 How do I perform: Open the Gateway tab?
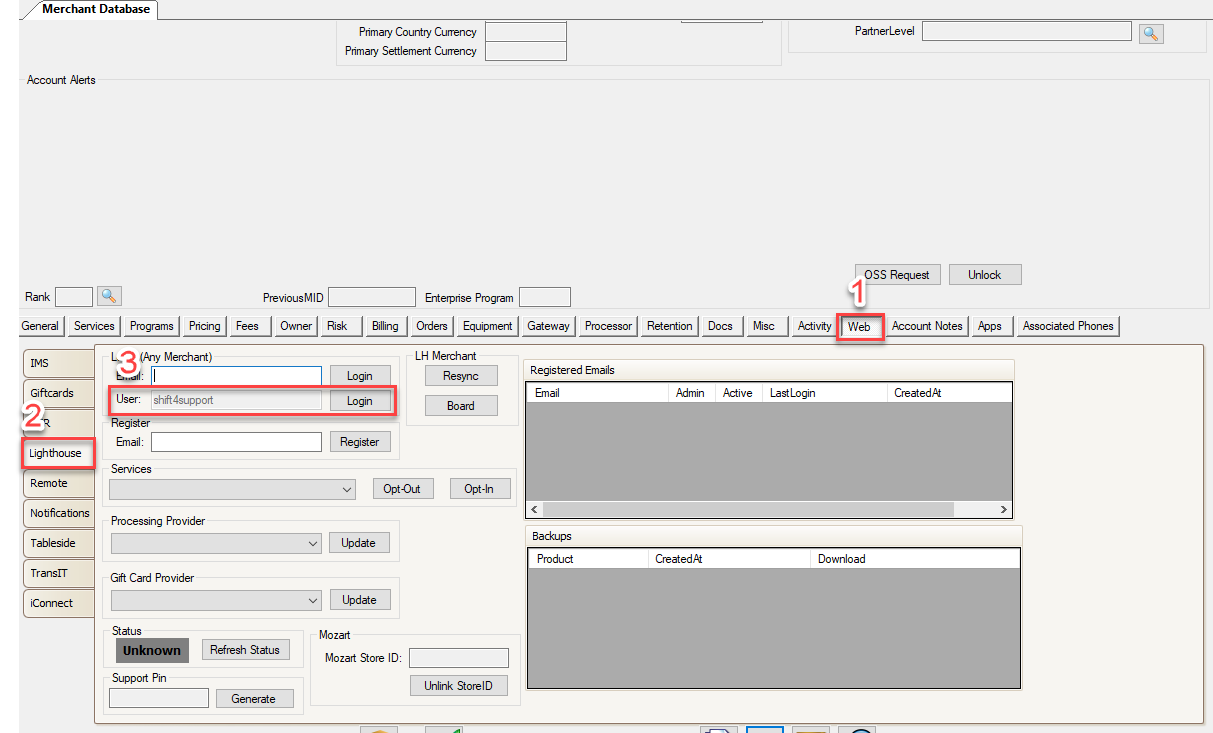tap(548, 326)
